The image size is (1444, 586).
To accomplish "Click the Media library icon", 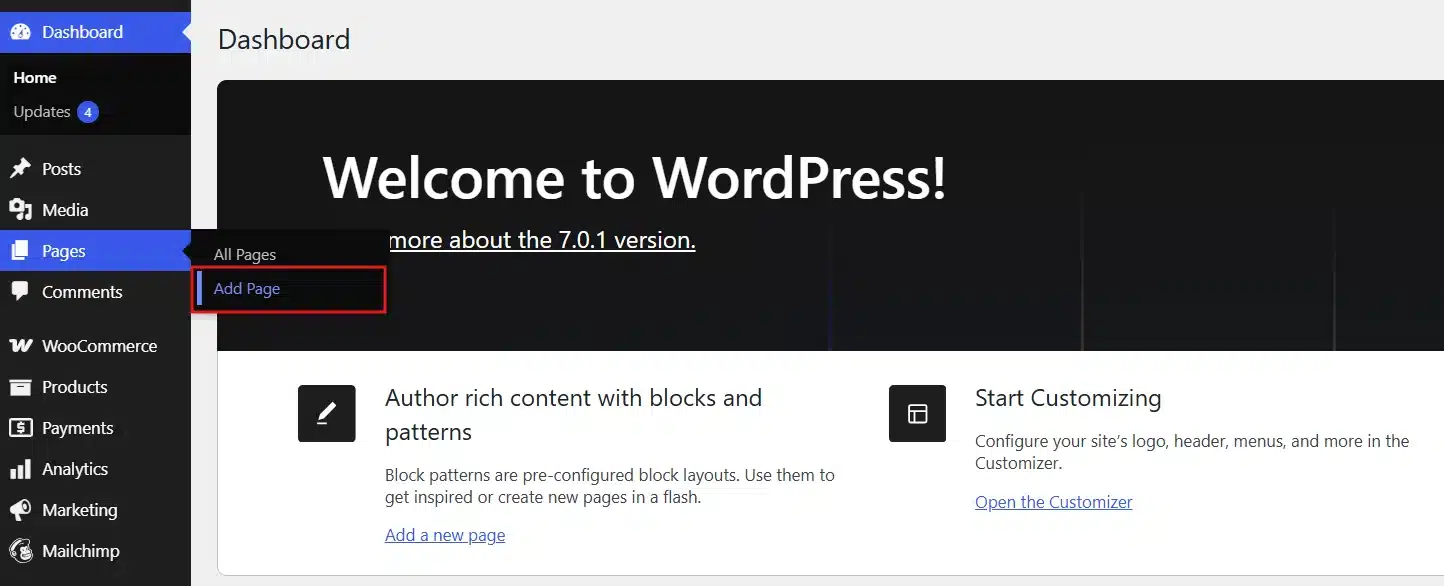I will tap(20, 210).
